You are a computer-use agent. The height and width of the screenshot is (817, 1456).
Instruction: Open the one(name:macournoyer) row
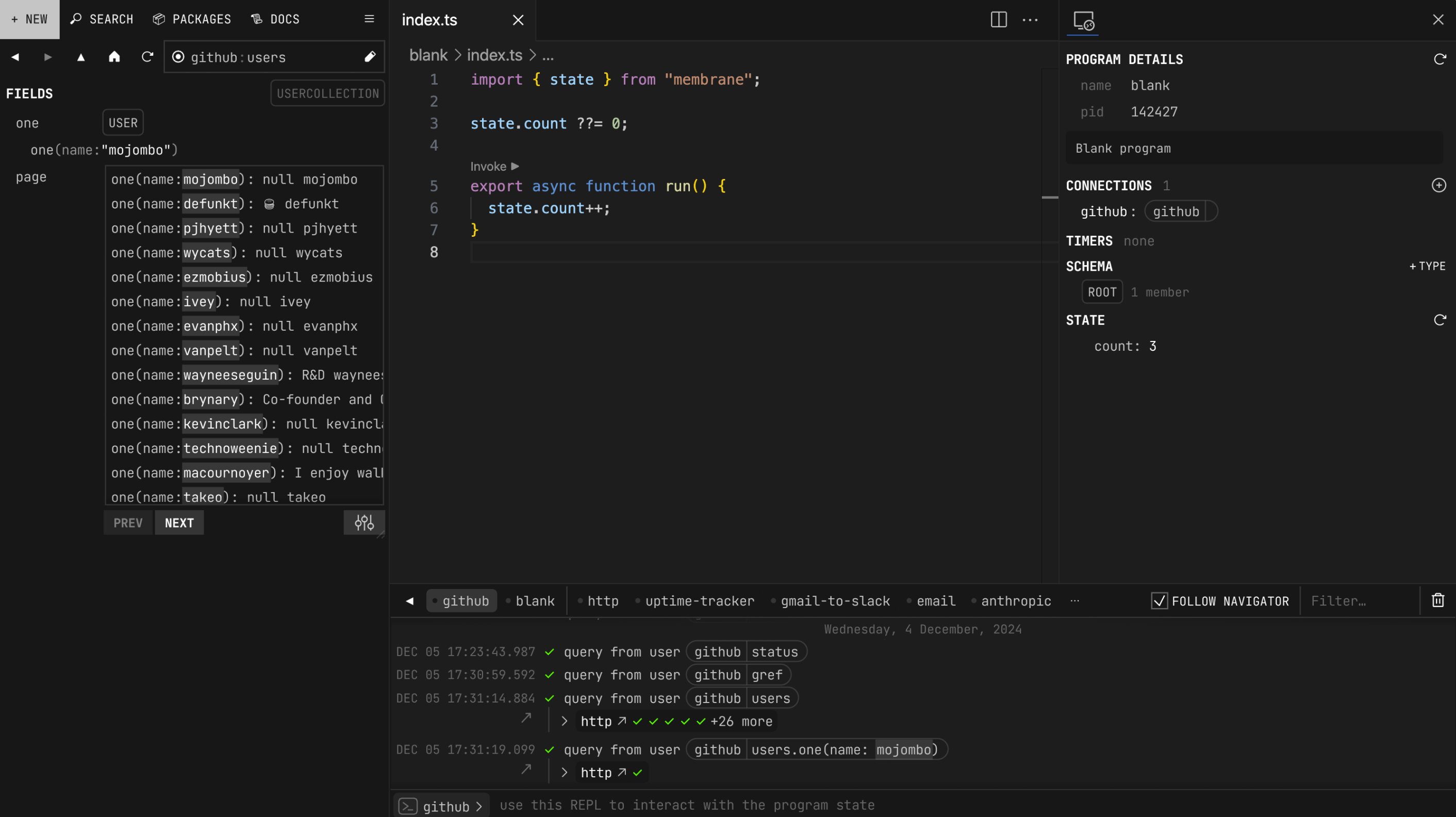(244, 472)
